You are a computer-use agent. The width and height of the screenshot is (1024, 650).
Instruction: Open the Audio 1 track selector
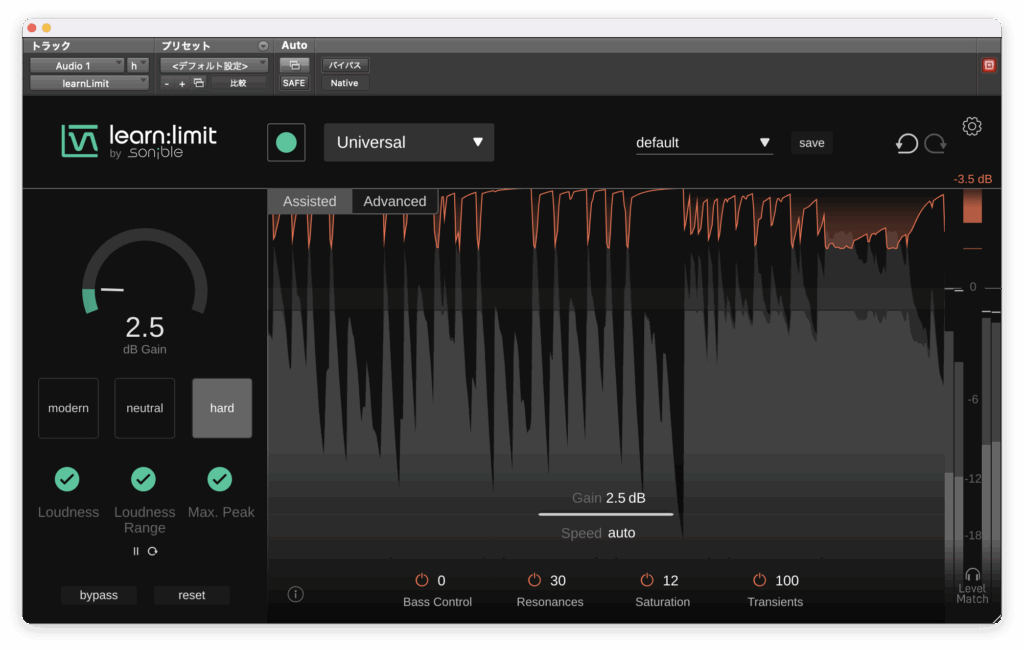[77, 65]
